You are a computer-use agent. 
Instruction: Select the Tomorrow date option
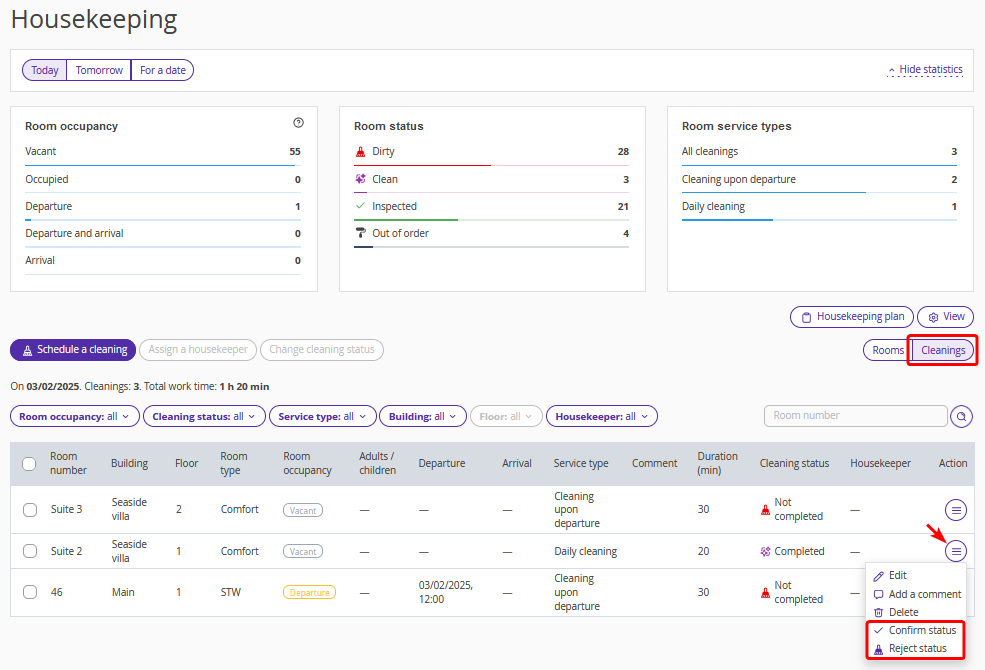click(x=99, y=70)
